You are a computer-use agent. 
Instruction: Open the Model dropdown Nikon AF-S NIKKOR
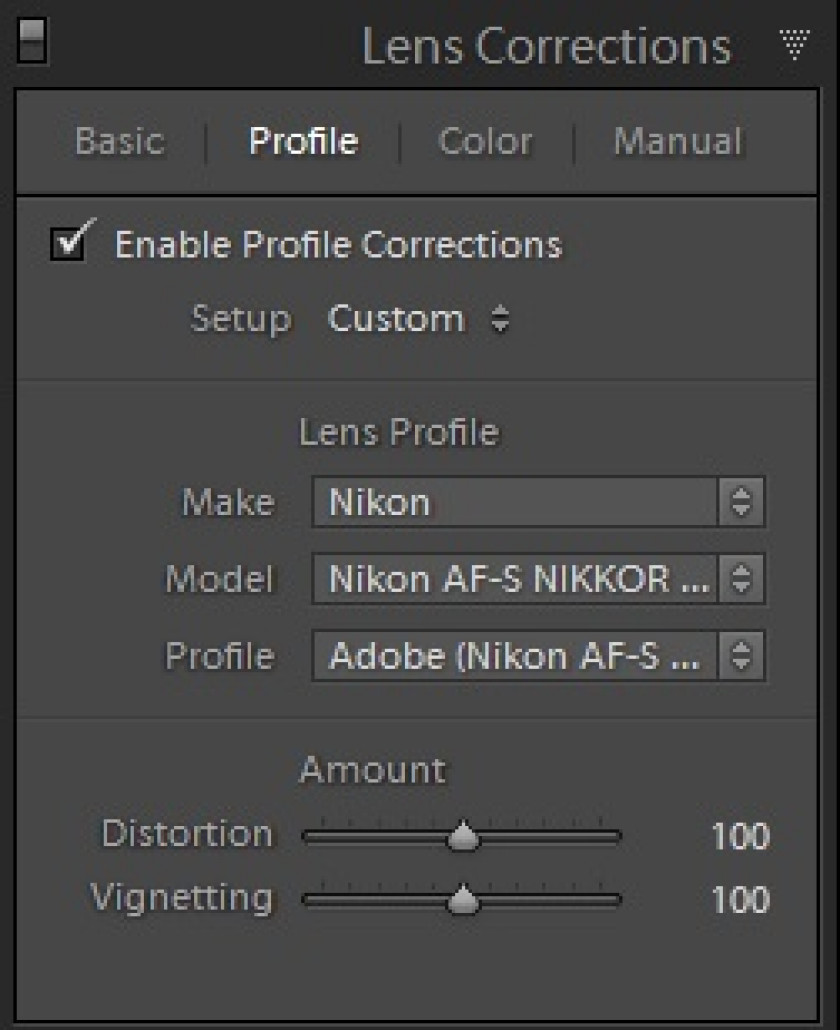pyautogui.click(x=538, y=579)
